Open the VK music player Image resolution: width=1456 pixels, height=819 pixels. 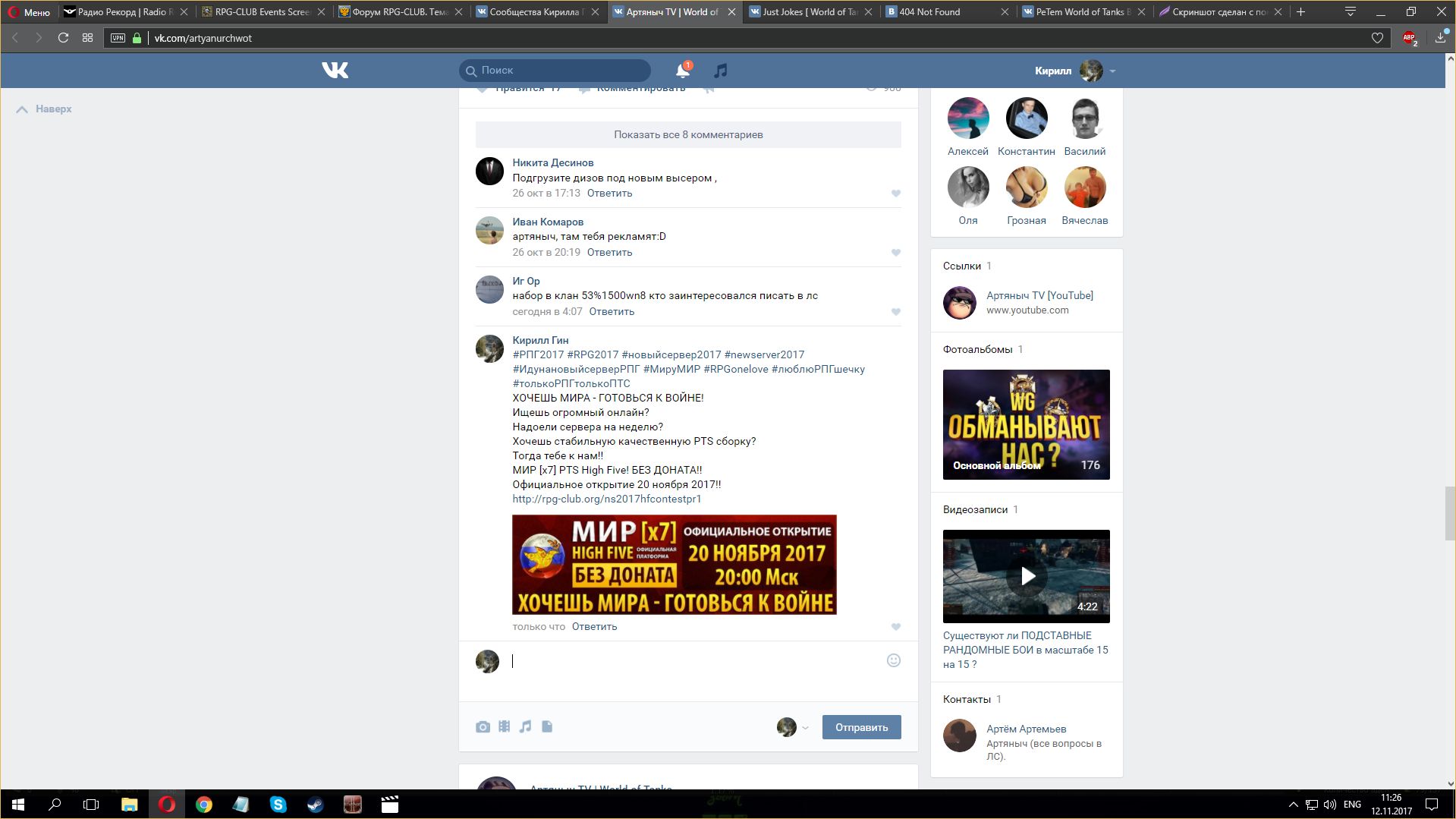click(721, 71)
